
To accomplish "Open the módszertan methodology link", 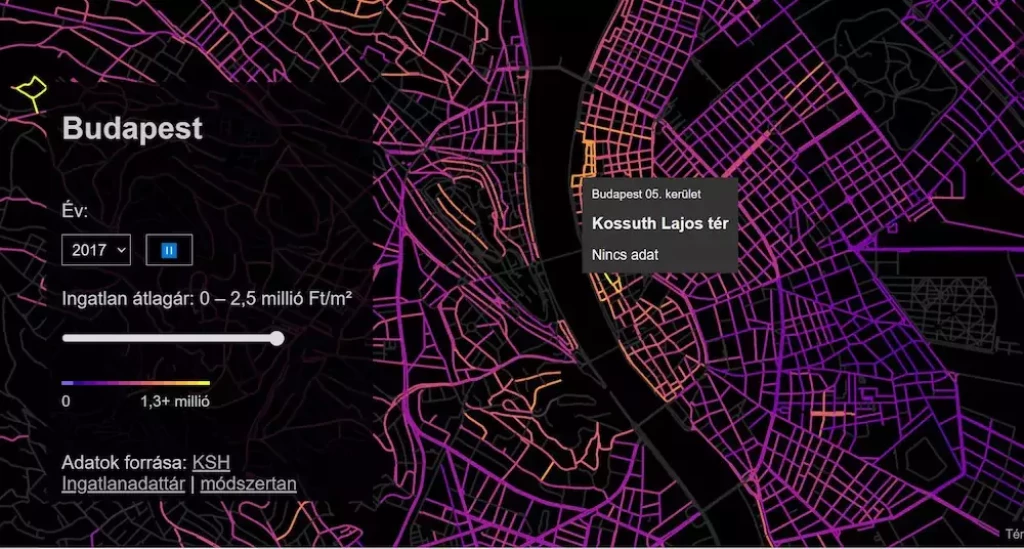I will tap(248, 485).
